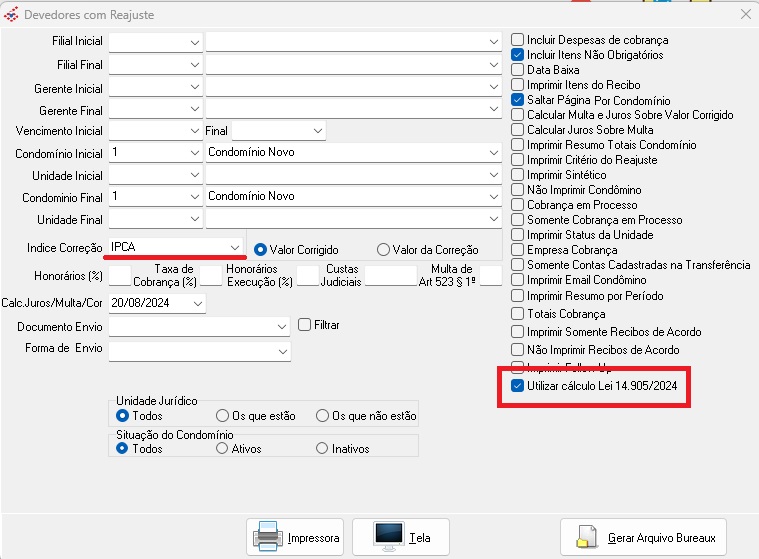Toggle Incluir Despesas de cobrança checkbox
Screen dimensions: 759x559
pos(517,40)
